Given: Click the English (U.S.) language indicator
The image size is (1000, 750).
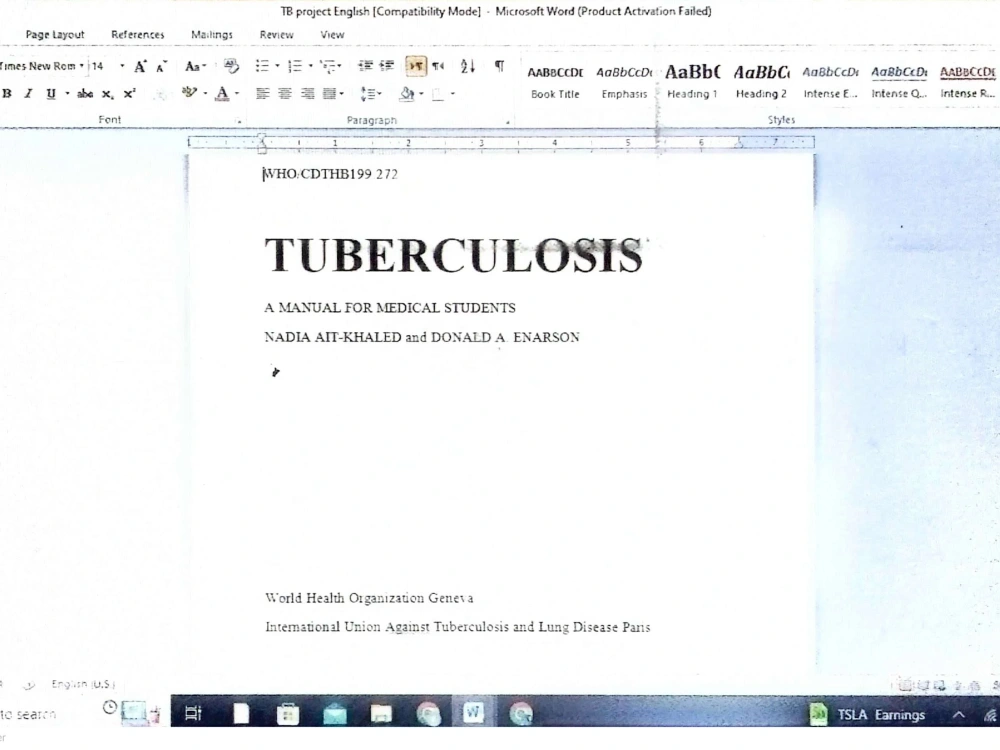Looking at the screenshot, I should click(x=83, y=684).
